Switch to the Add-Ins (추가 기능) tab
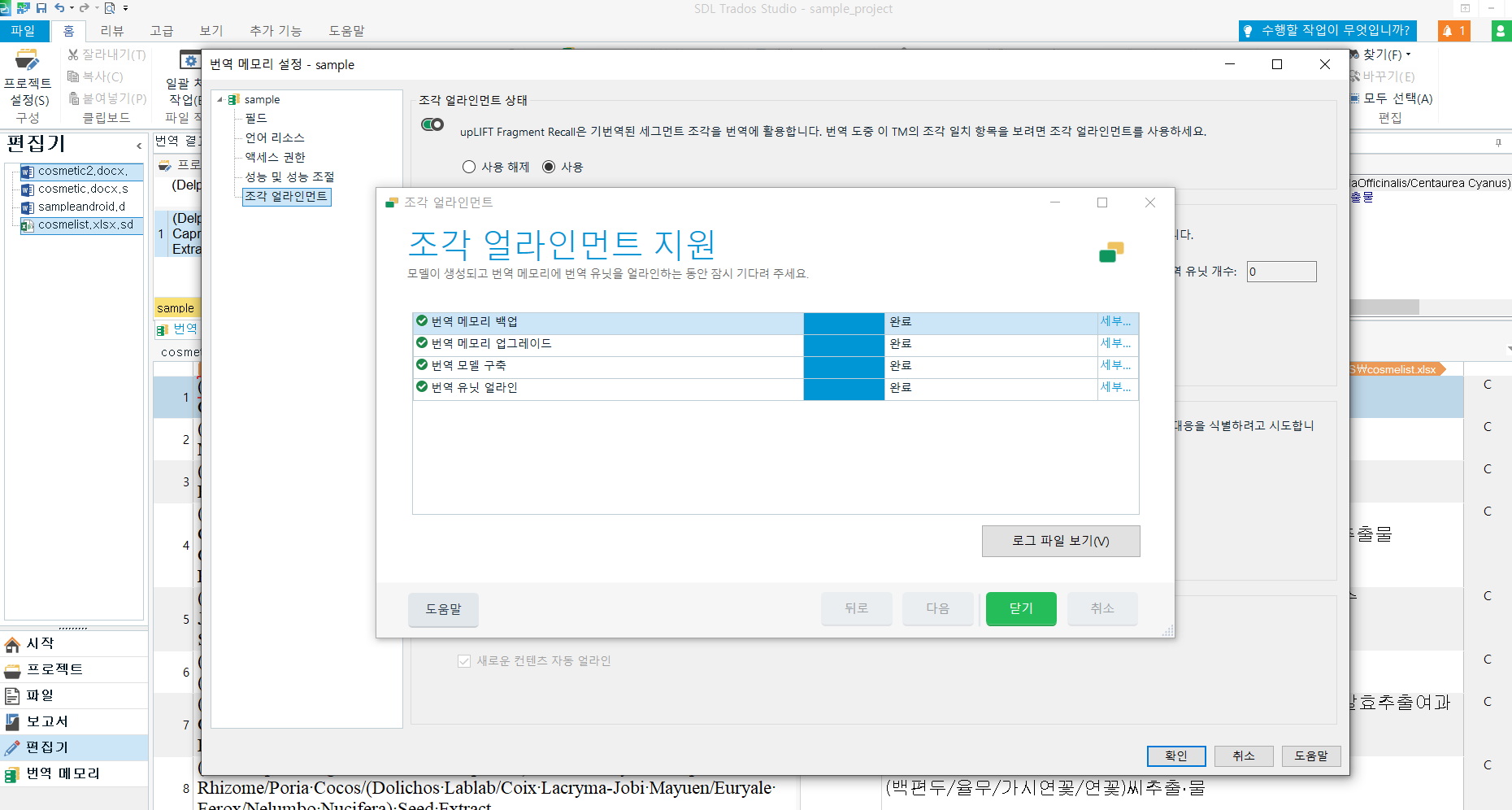 coord(276,31)
